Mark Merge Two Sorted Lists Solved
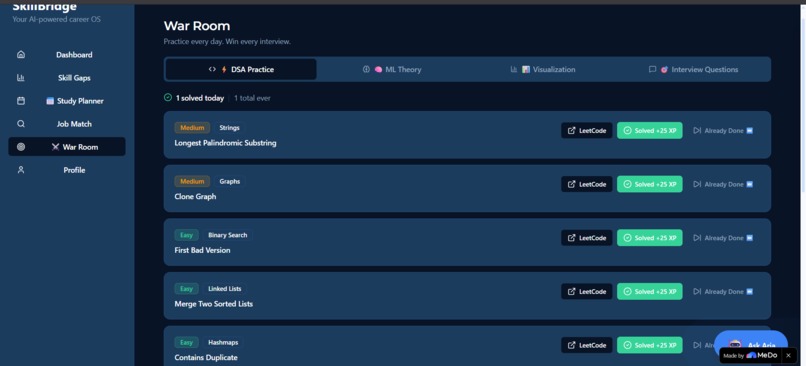The width and height of the screenshot is (806, 366). click(x=650, y=291)
